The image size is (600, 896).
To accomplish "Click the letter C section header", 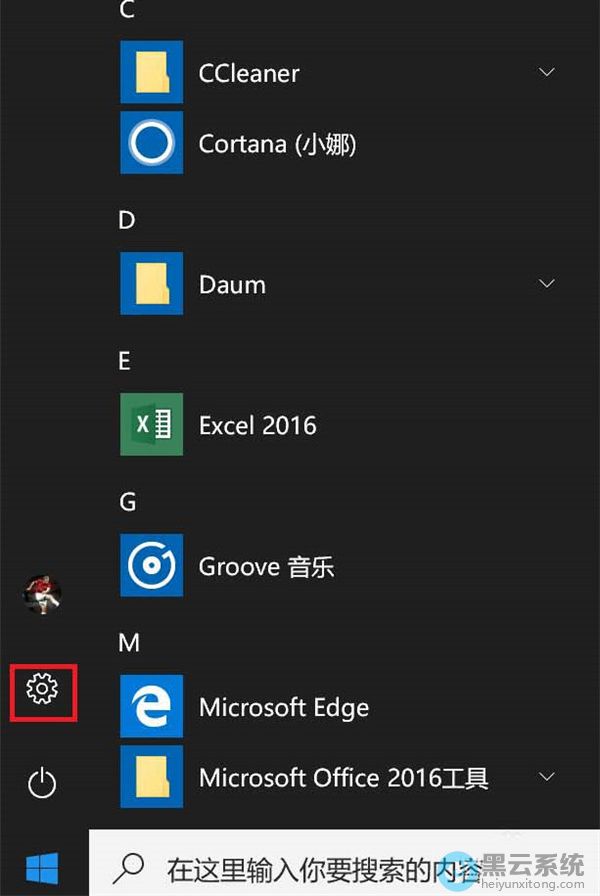I will tap(127, 11).
